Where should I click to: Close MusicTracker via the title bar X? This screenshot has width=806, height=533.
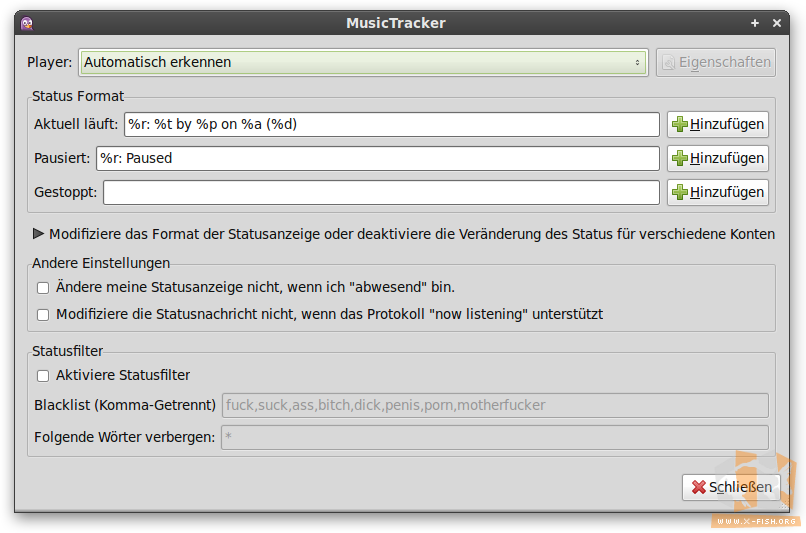tap(777, 23)
